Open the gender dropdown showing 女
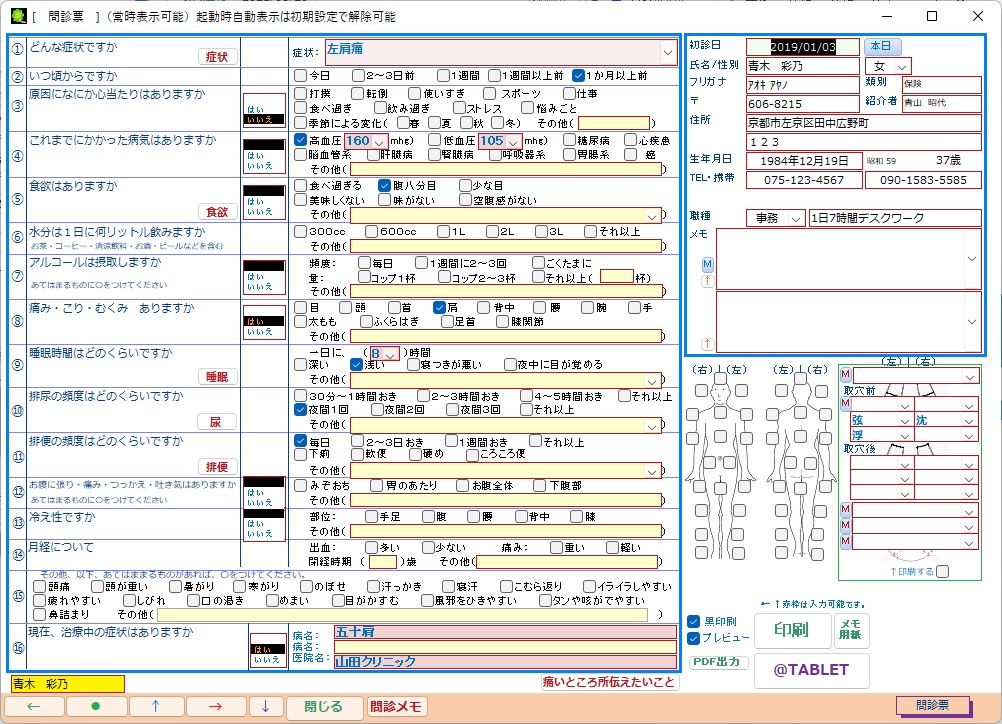This screenshot has height=724, width=1002. coord(902,66)
